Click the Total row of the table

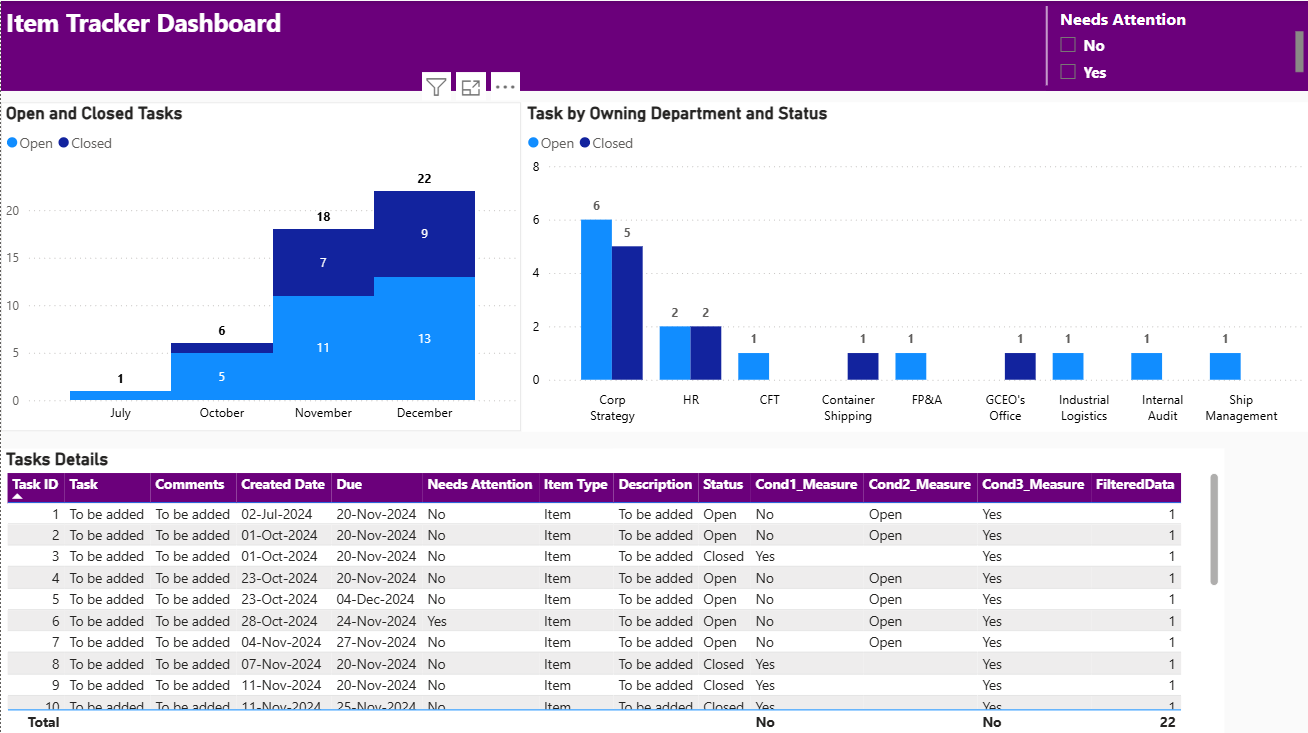(x=400, y=722)
